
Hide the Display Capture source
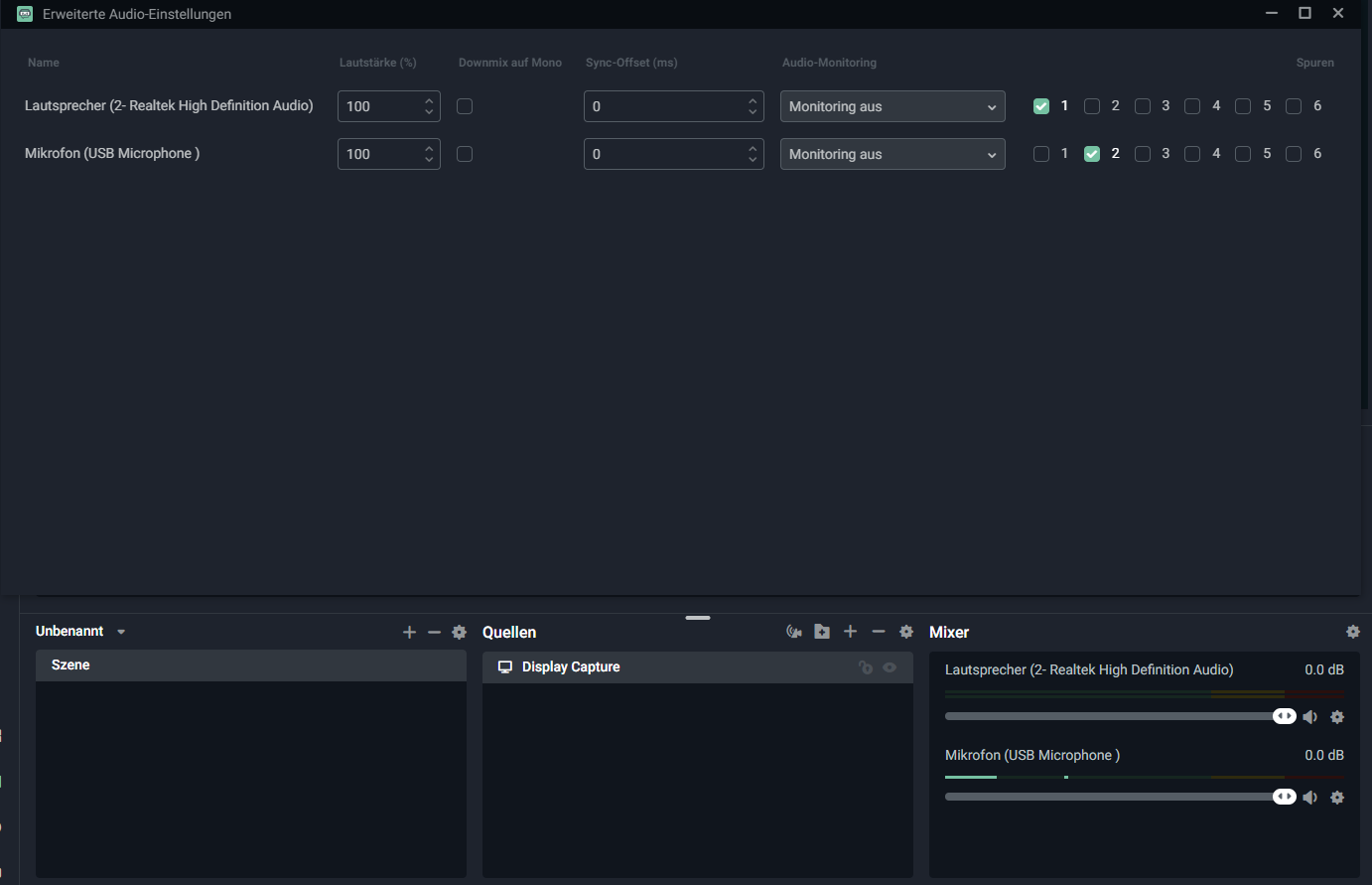point(890,667)
